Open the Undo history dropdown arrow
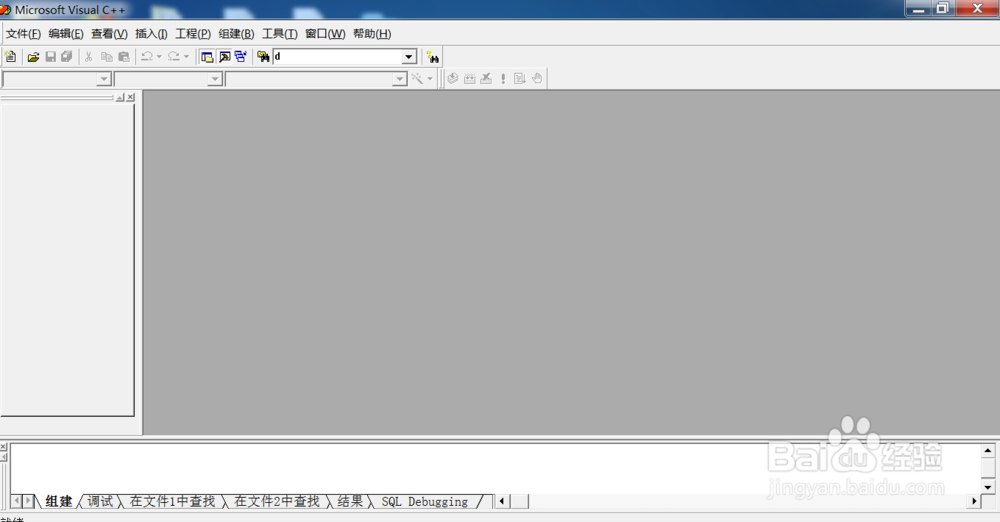 pos(159,57)
